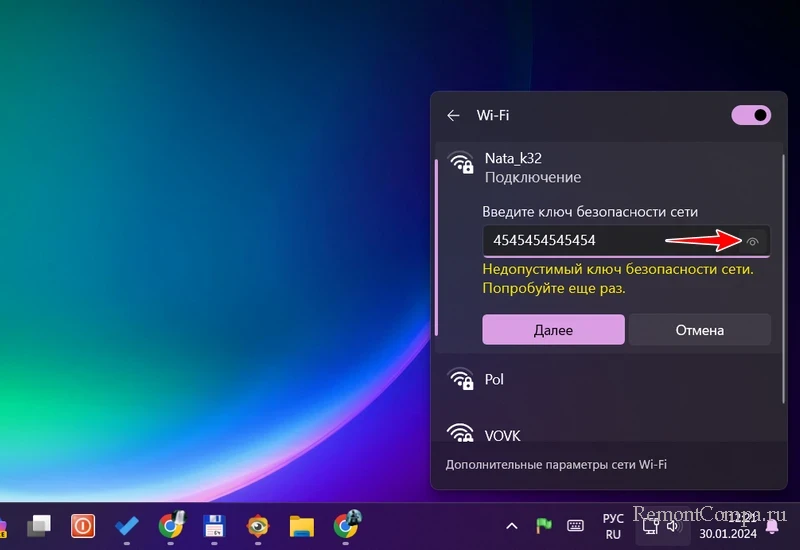
Task: Click the Nata_k32 network Wi-Fi icon
Action: pos(461,163)
